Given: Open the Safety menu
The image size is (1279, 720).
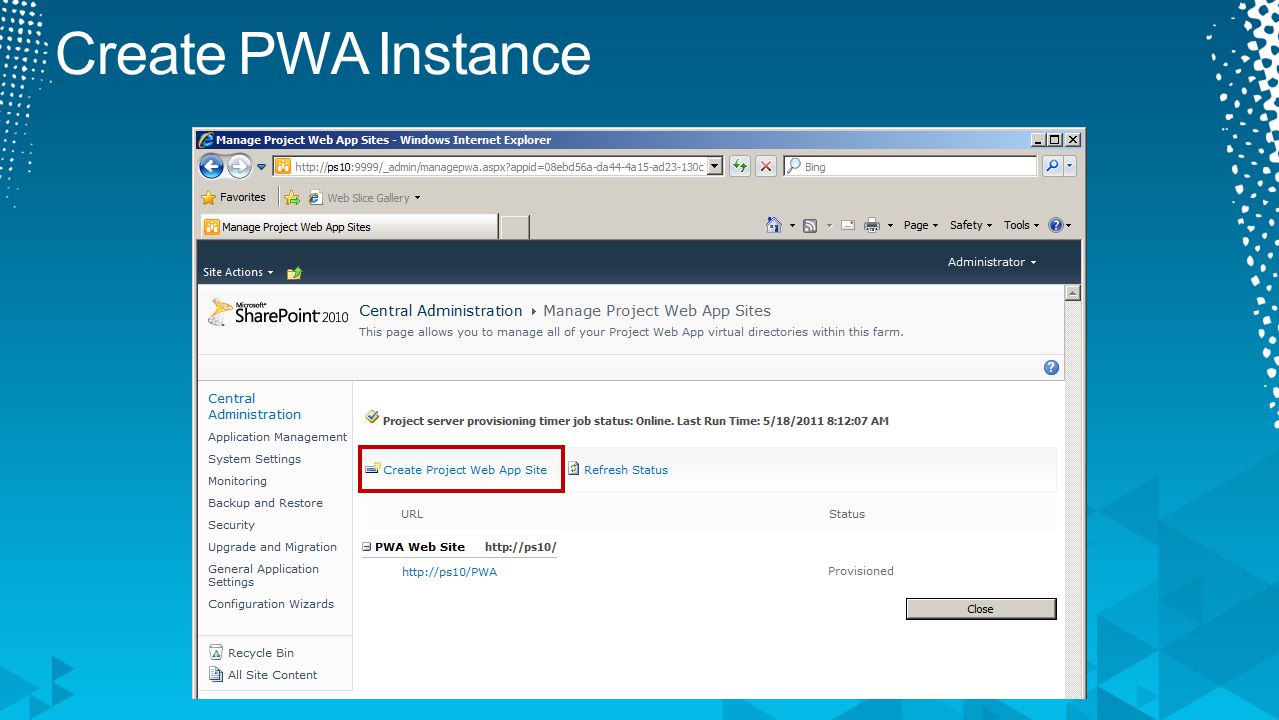Looking at the screenshot, I should 971,225.
